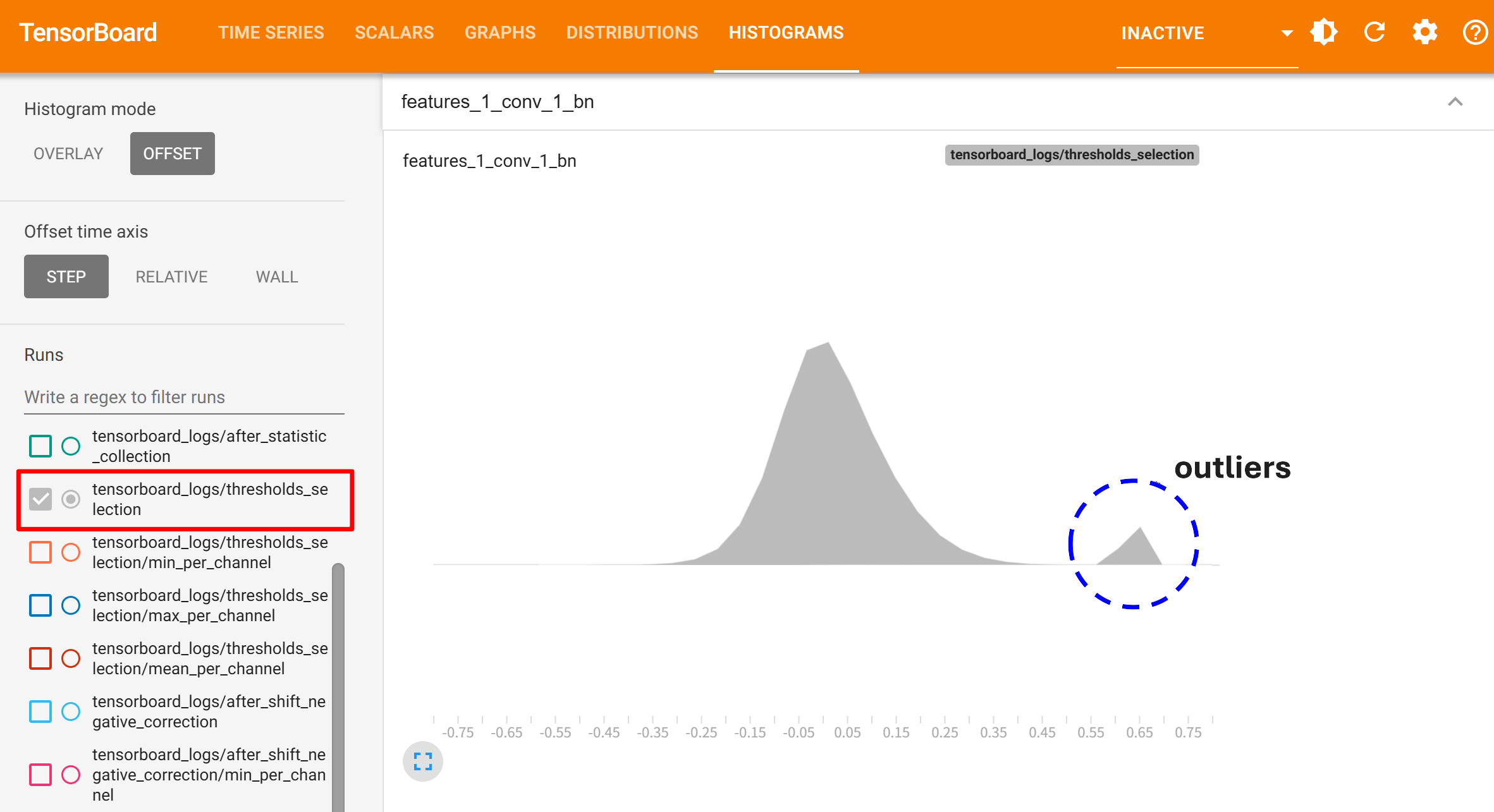Image resolution: width=1494 pixels, height=812 pixels.
Task: Set offset time axis to RELATIVE
Action: point(171,277)
